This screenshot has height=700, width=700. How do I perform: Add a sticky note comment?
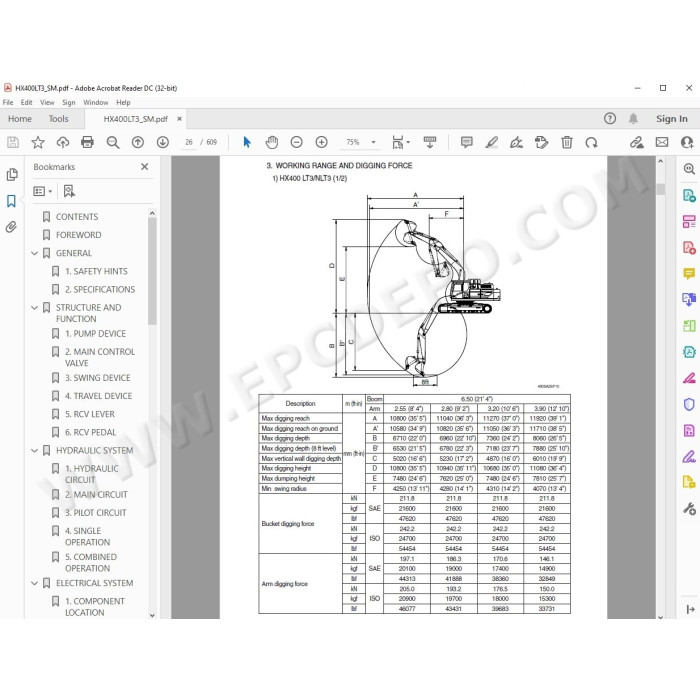click(x=467, y=142)
